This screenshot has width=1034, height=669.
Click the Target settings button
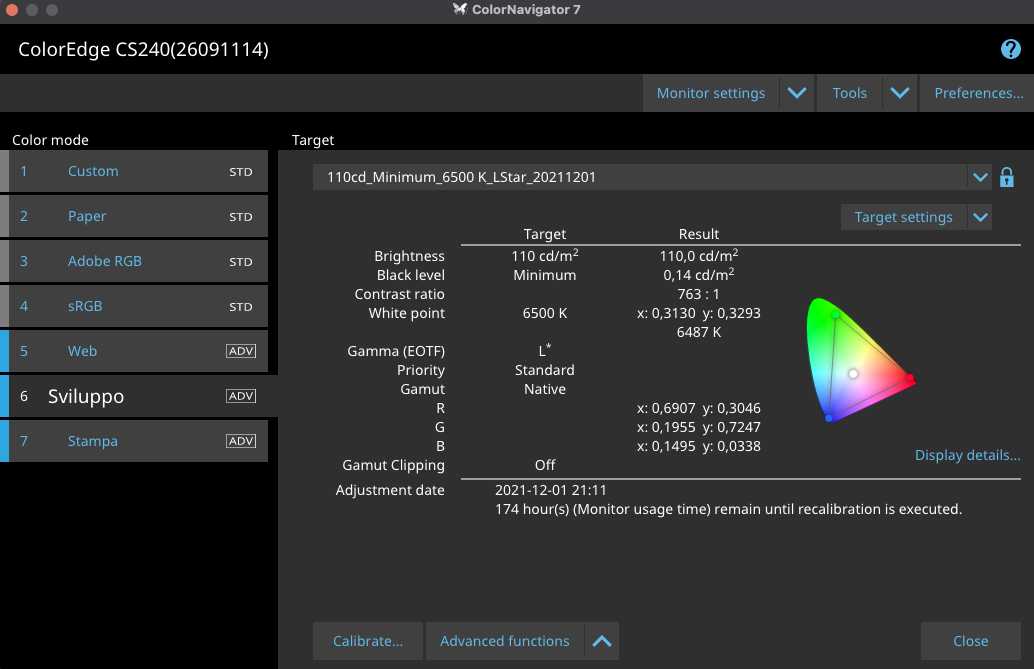tap(903, 217)
